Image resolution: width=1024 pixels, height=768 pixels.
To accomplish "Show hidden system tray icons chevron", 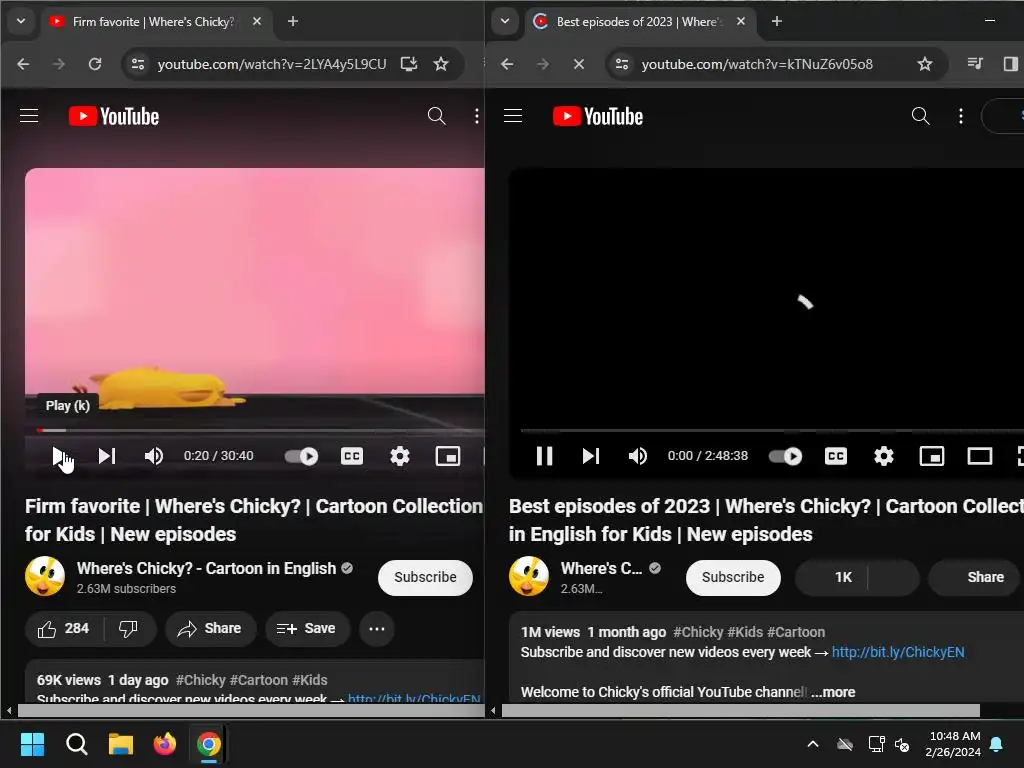I will [x=813, y=744].
